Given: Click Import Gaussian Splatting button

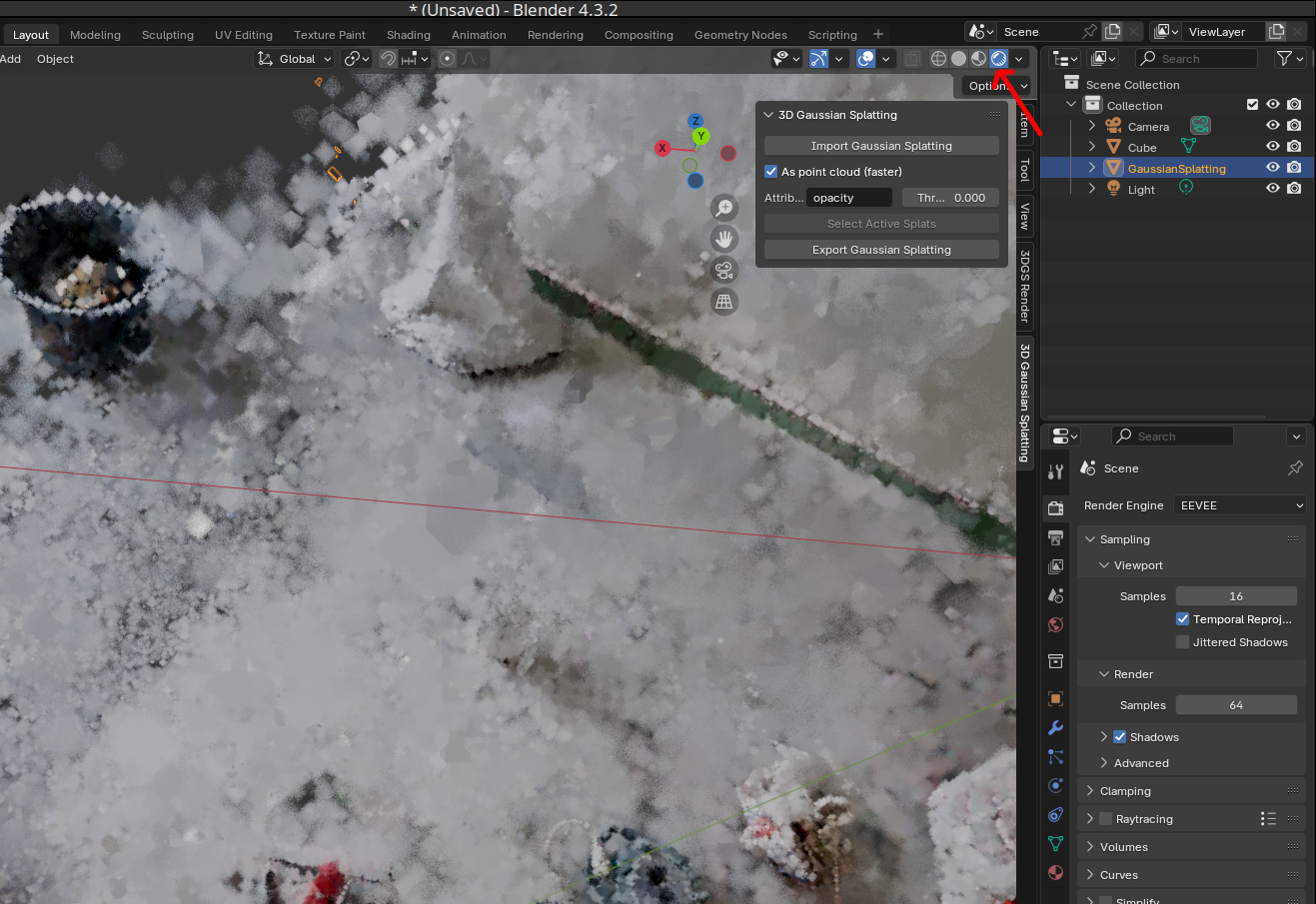Looking at the screenshot, I should 881,146.
